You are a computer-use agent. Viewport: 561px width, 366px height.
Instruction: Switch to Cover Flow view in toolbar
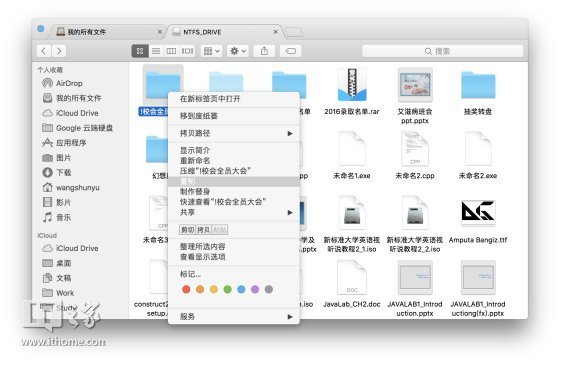point(187,51)
